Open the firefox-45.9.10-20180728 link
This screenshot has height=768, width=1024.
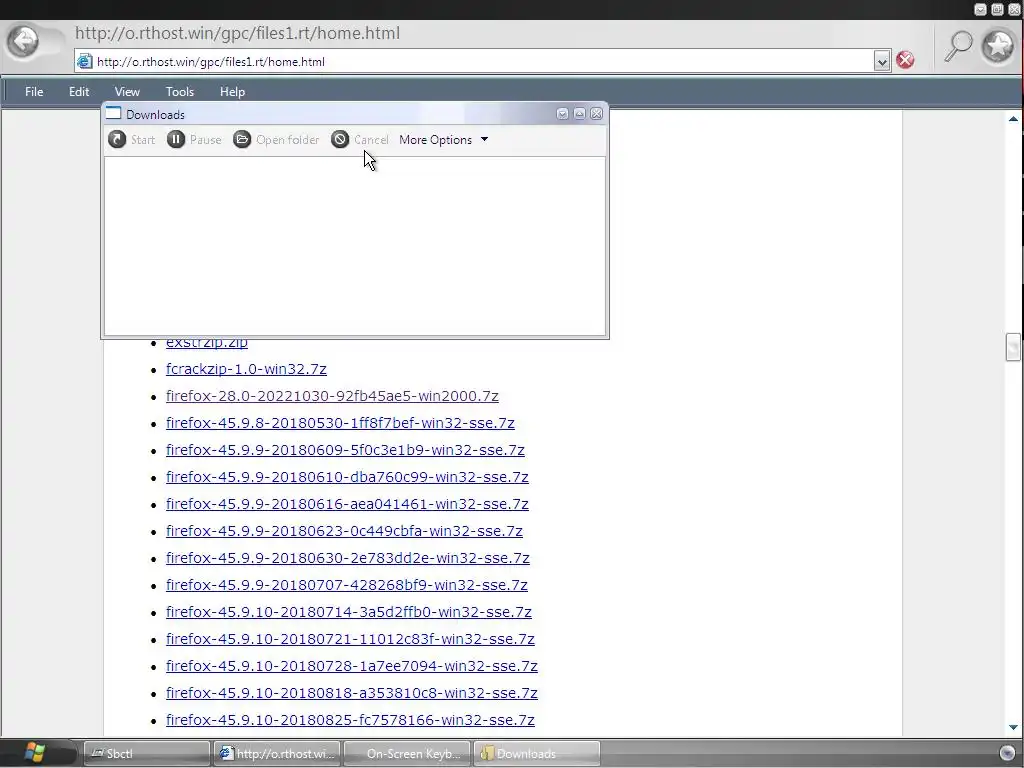351,665
